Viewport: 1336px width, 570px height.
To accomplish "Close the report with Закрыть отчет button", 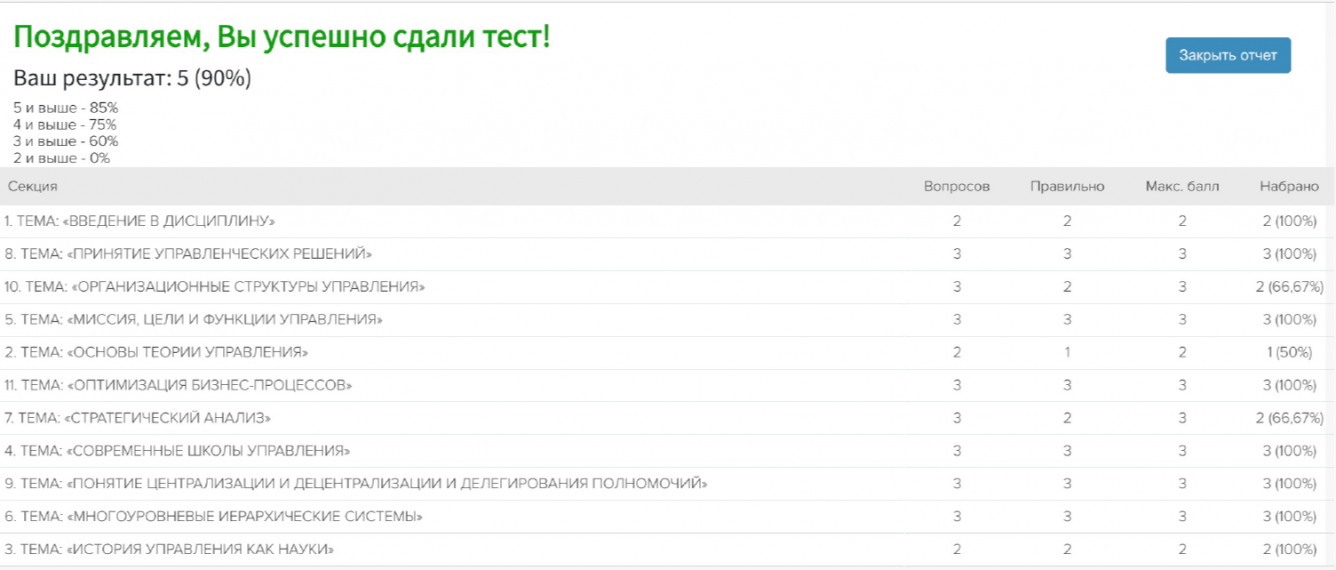I will coord(1228,55).
